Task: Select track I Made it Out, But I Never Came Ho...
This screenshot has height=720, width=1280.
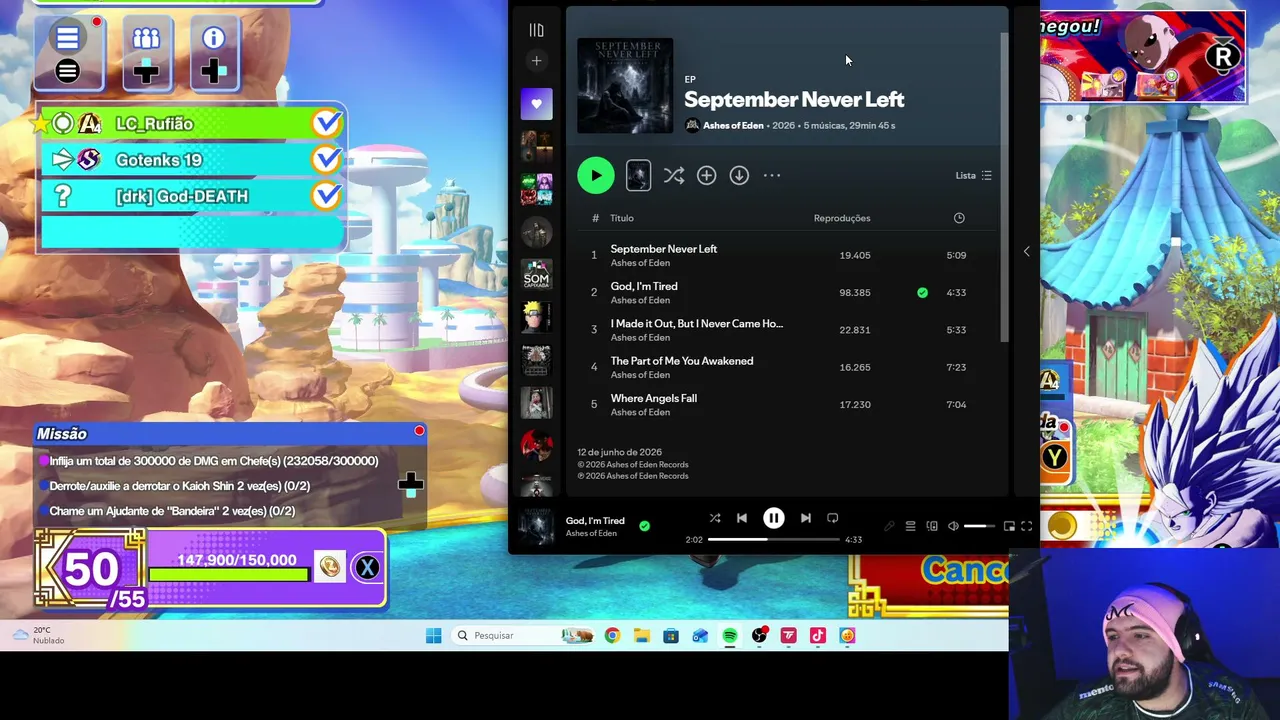Action: tap(788, 330)
